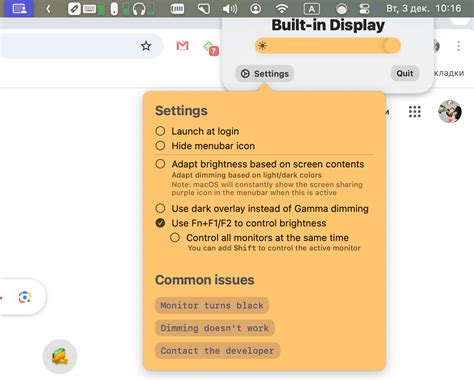Bookmark page with the star icon
Viewport: 474px width, 380px height.
(x=146, y=46)
